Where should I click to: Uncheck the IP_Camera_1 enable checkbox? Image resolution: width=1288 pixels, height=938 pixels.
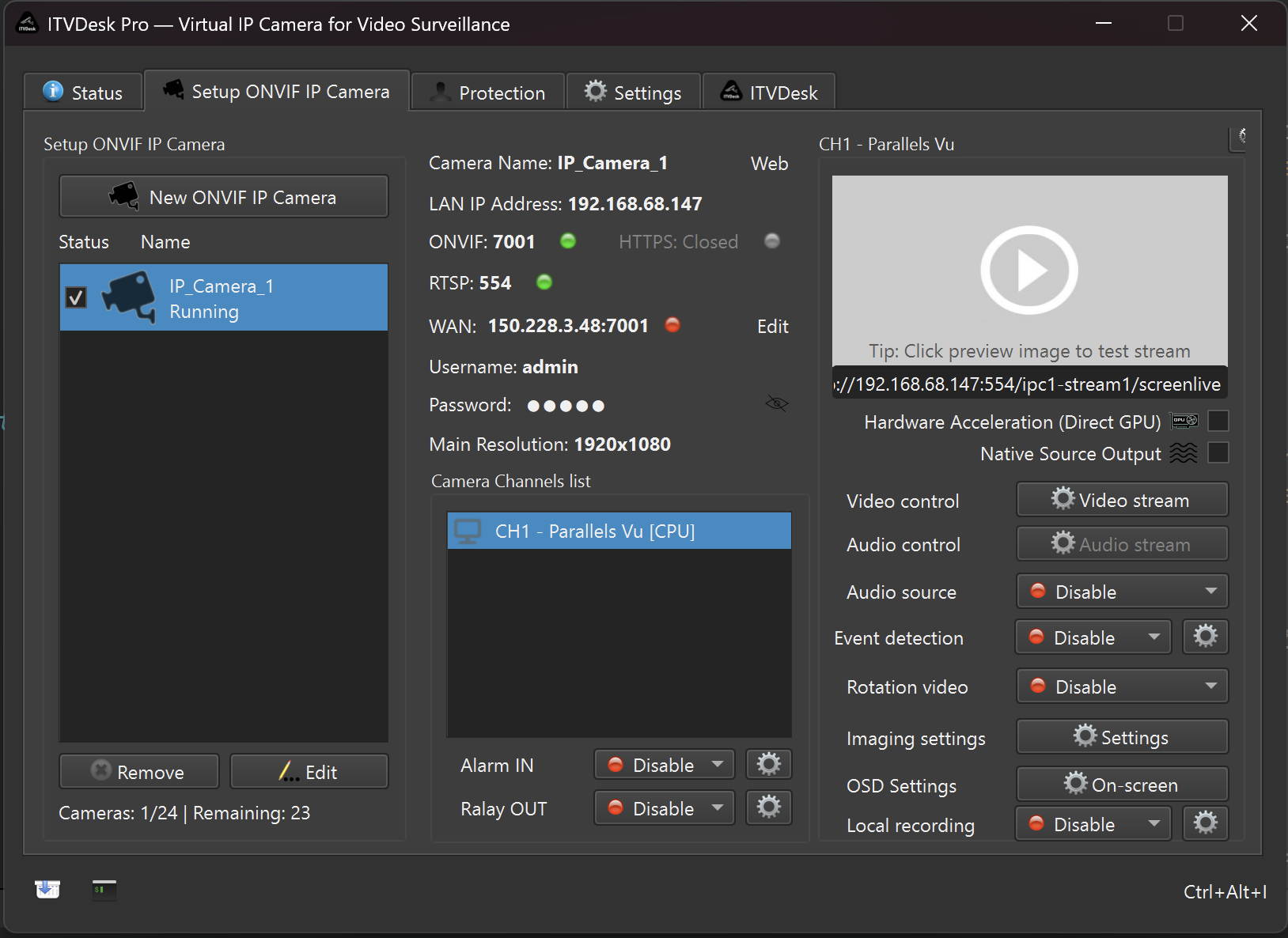coord(76,297)
